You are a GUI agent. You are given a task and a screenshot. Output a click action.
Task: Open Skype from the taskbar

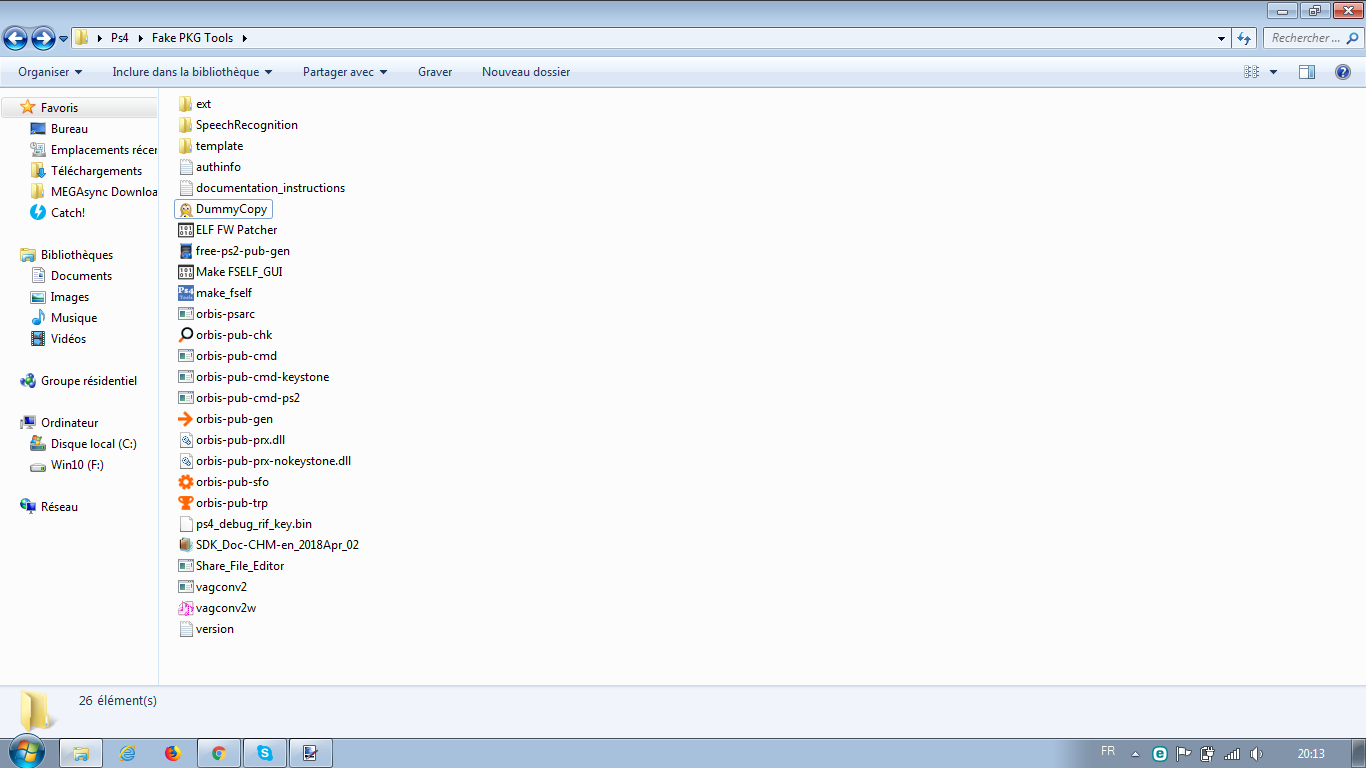[265, 753]
